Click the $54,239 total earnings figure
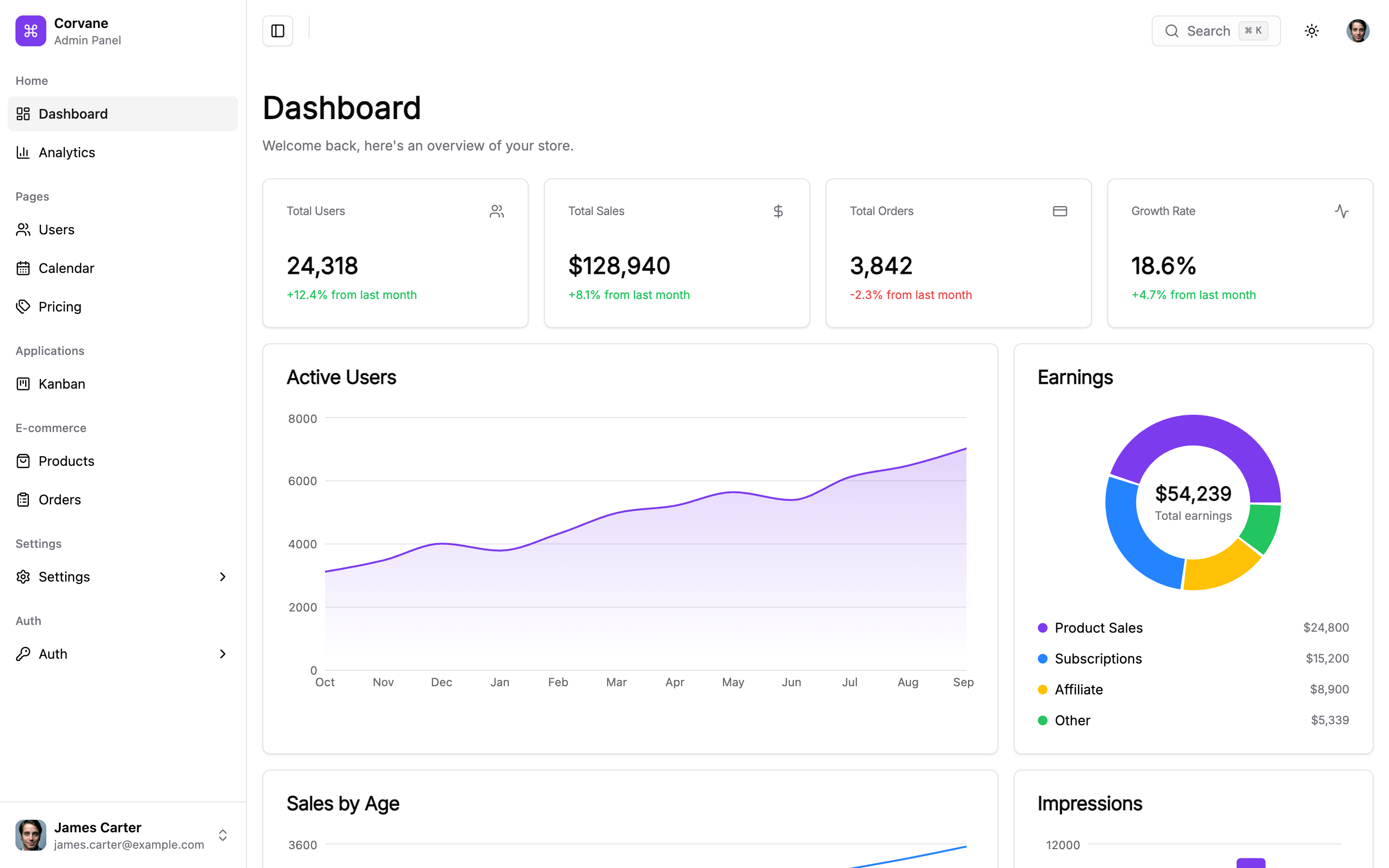Viewport: 1389px width, 868px height. pos(1193,494)
